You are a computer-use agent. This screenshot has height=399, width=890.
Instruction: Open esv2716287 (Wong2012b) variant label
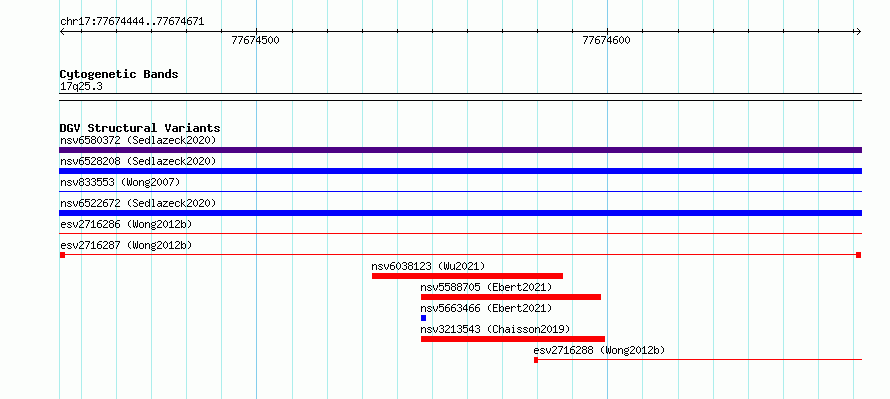[126, 245]
